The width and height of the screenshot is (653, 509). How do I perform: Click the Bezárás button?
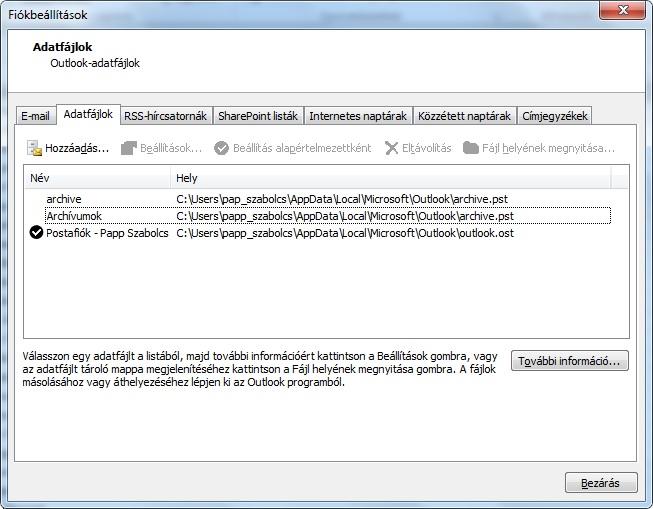pyautogui.click(x=601, y=483)
